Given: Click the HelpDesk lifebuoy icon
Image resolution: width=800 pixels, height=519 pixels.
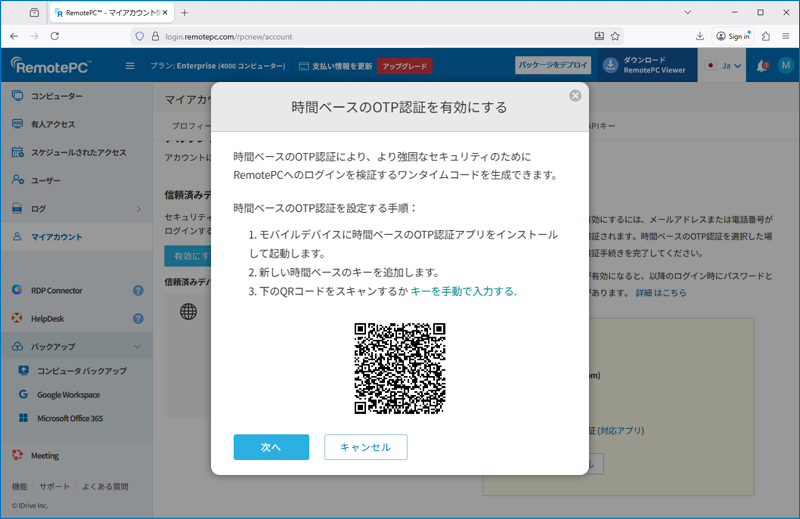Looking at the screenshot, I should point(17,318).
